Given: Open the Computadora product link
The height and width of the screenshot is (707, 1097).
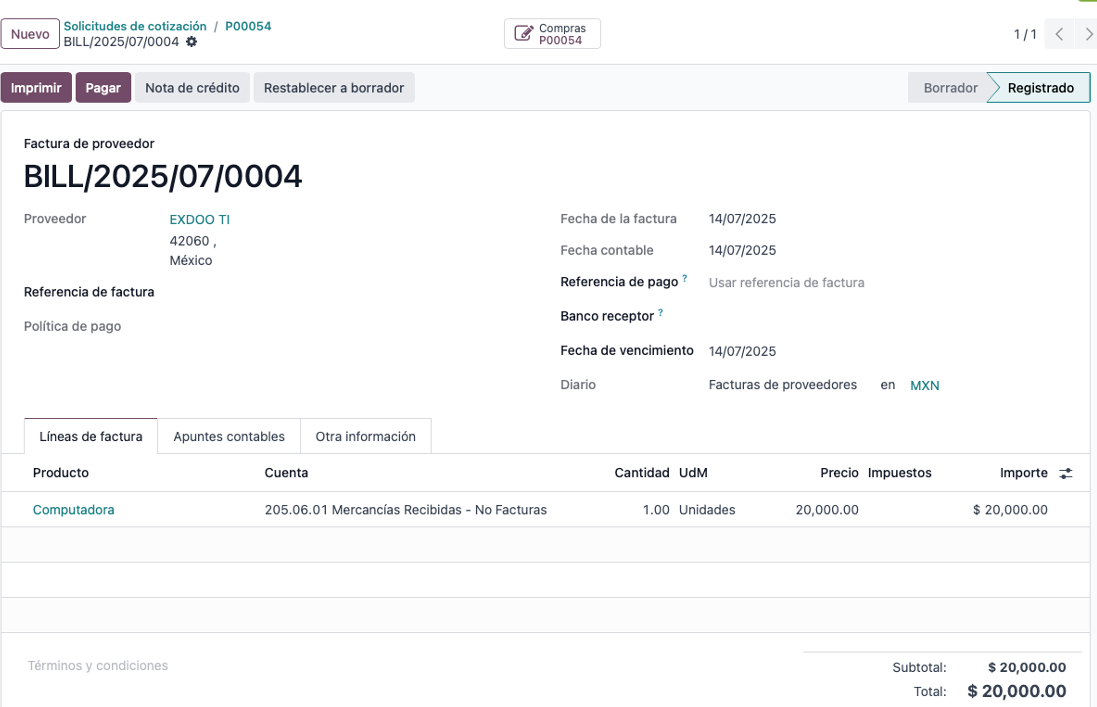Looking at the screenshot, I should tap(73, 510).
